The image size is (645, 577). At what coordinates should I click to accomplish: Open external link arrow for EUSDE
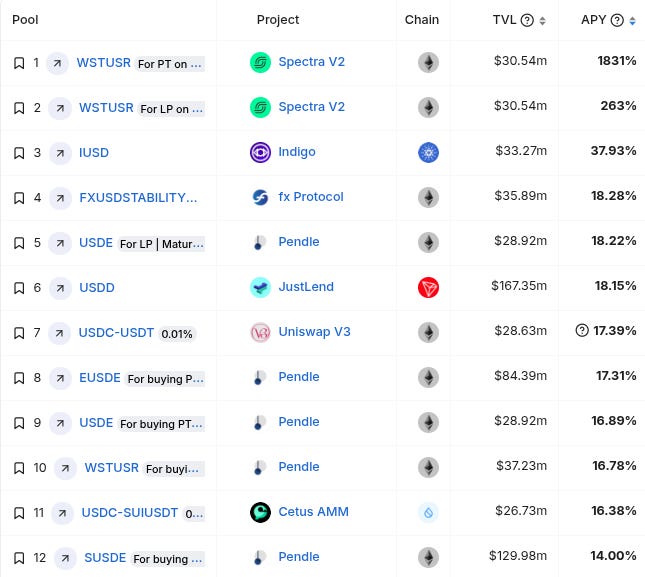tap(60, 378)
